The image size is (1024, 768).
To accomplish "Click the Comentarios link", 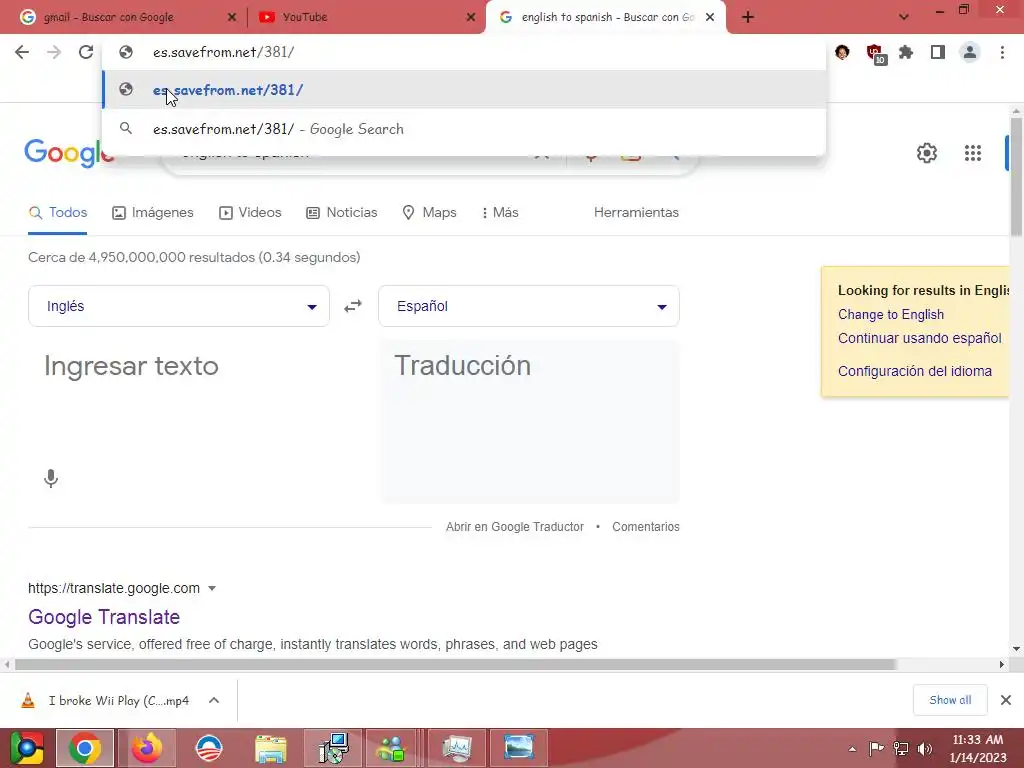I will click(646, 527).
